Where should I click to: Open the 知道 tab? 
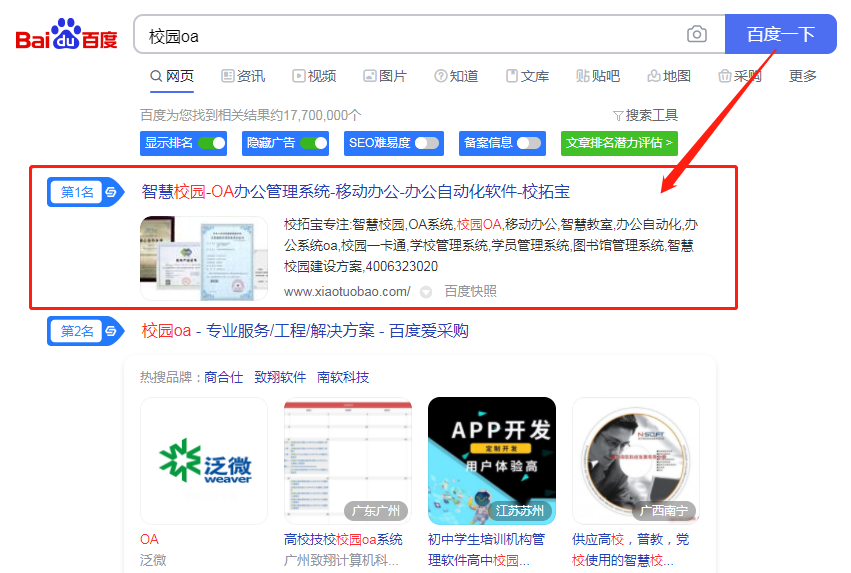tap(456, 76)
